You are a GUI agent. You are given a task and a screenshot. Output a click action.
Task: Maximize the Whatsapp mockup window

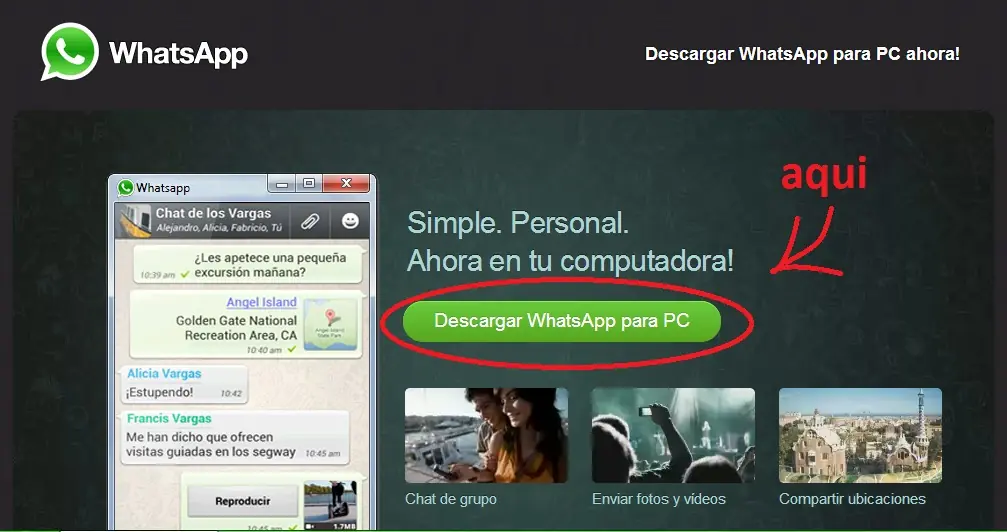(309, 184)
